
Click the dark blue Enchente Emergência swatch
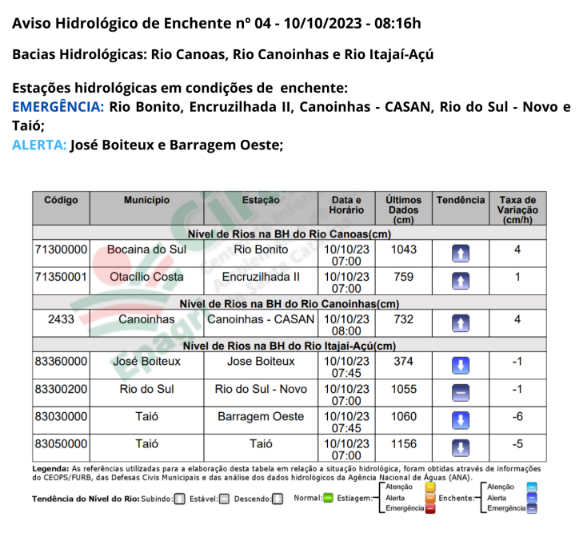click(532, 508)
